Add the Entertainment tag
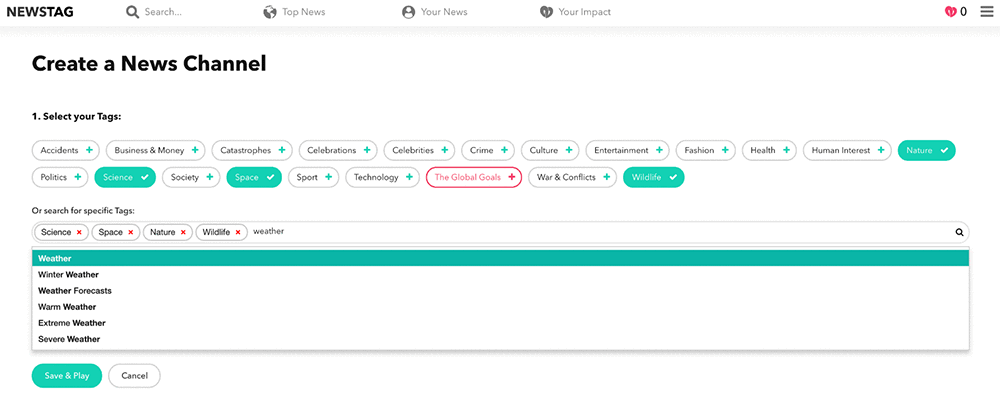The height and width of the screenshot is (400, 1000). (x=628, y=151)
